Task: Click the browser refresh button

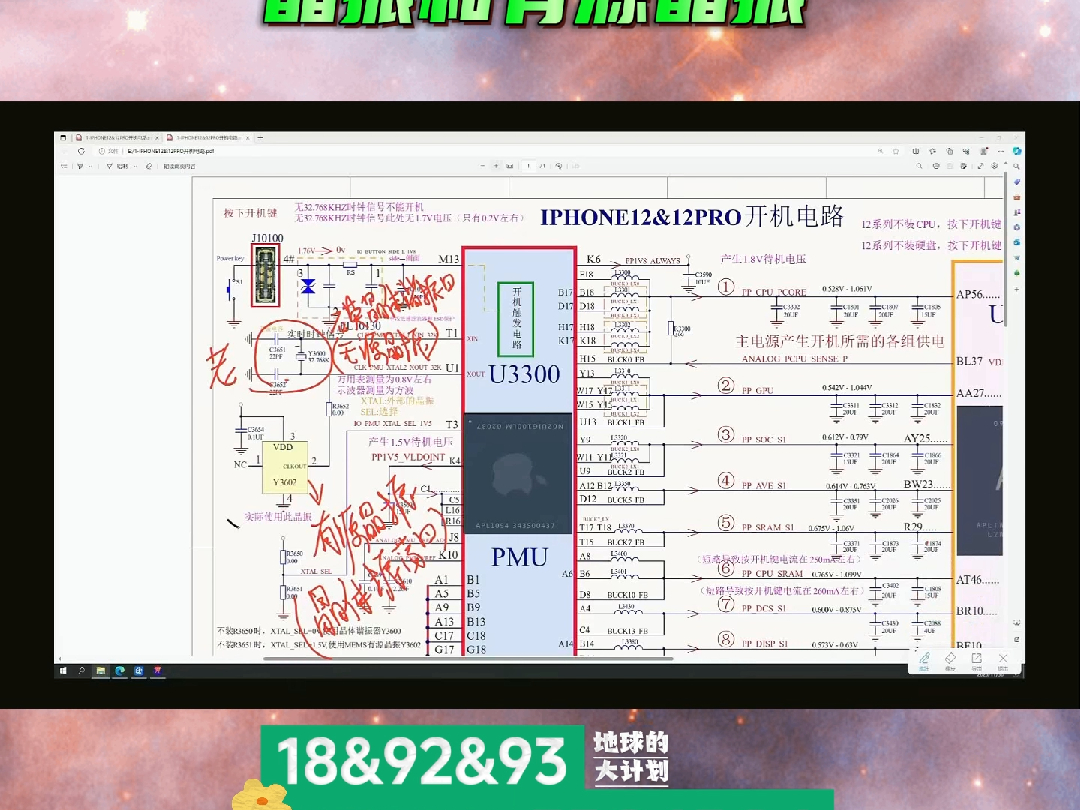Action: [x=81, y=151]
